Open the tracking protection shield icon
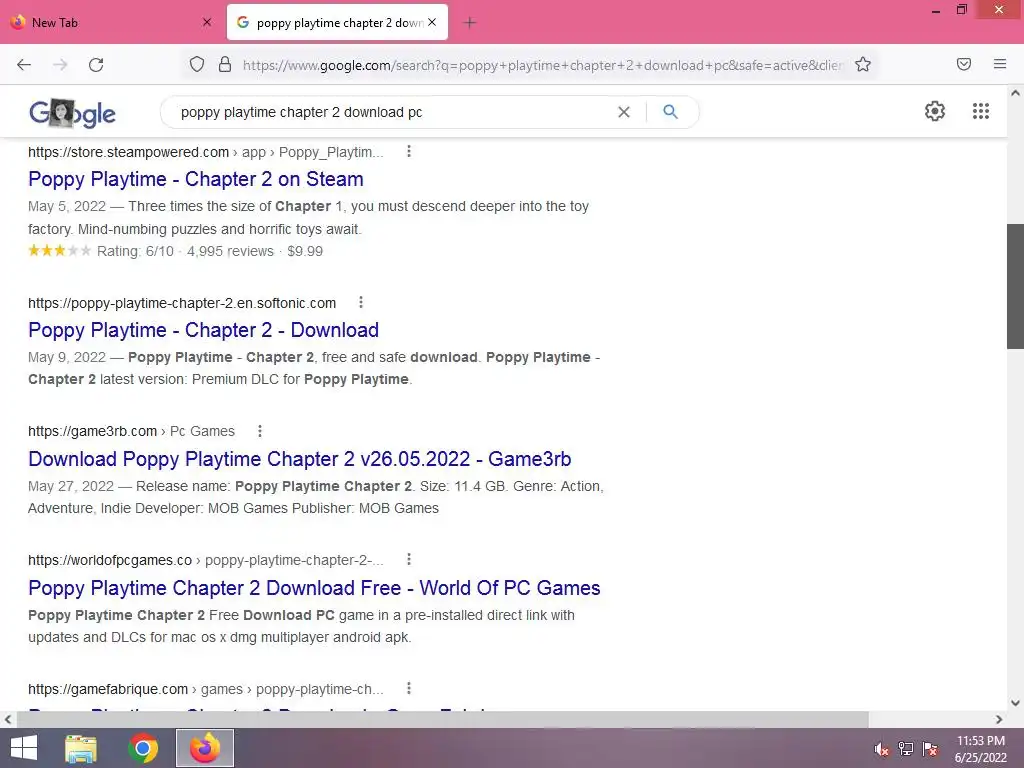The height and width of the screenshot is (768, 1024). [x=197, y=65]
